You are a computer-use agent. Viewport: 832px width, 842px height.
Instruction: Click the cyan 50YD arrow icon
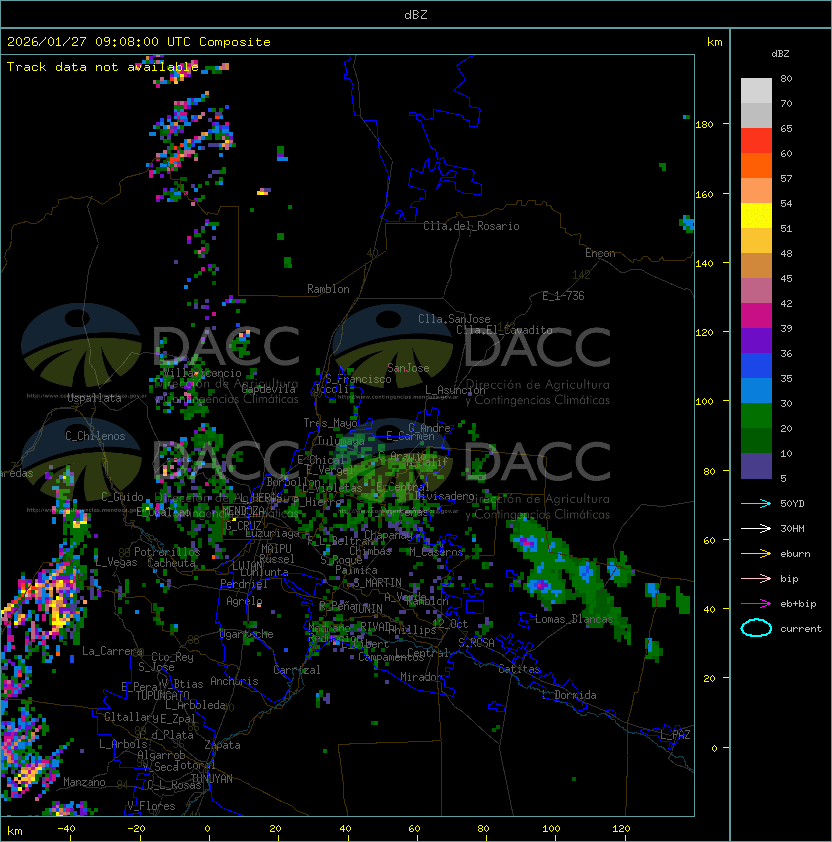click(x=756, y=503)
